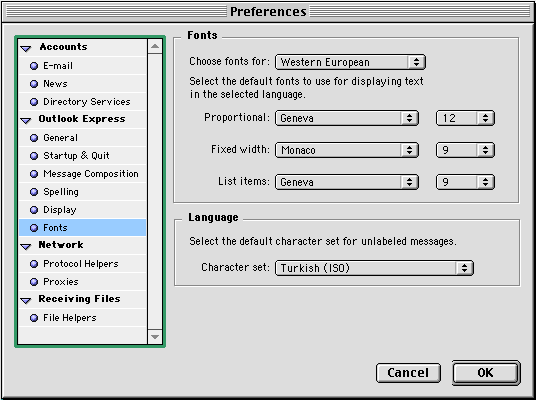The height and width of the screenshot is (400, 536).
Task: Collapse the Network disclosure triangle
Action: pos(26,246)
